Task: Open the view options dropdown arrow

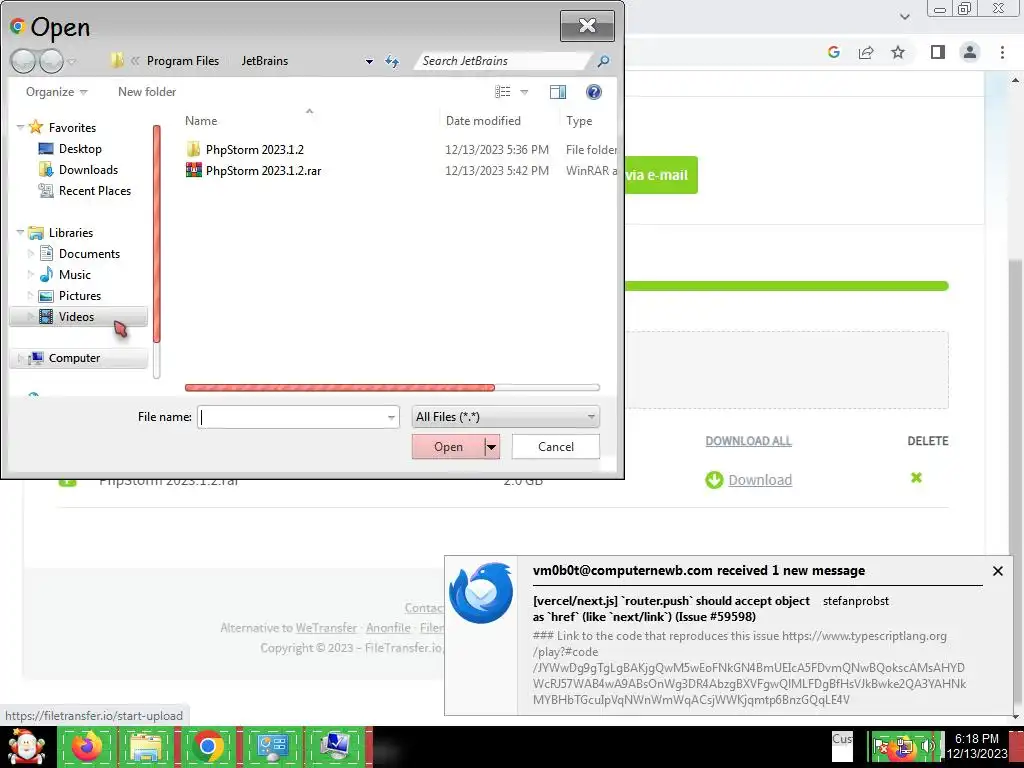Action: click(524, 92)
